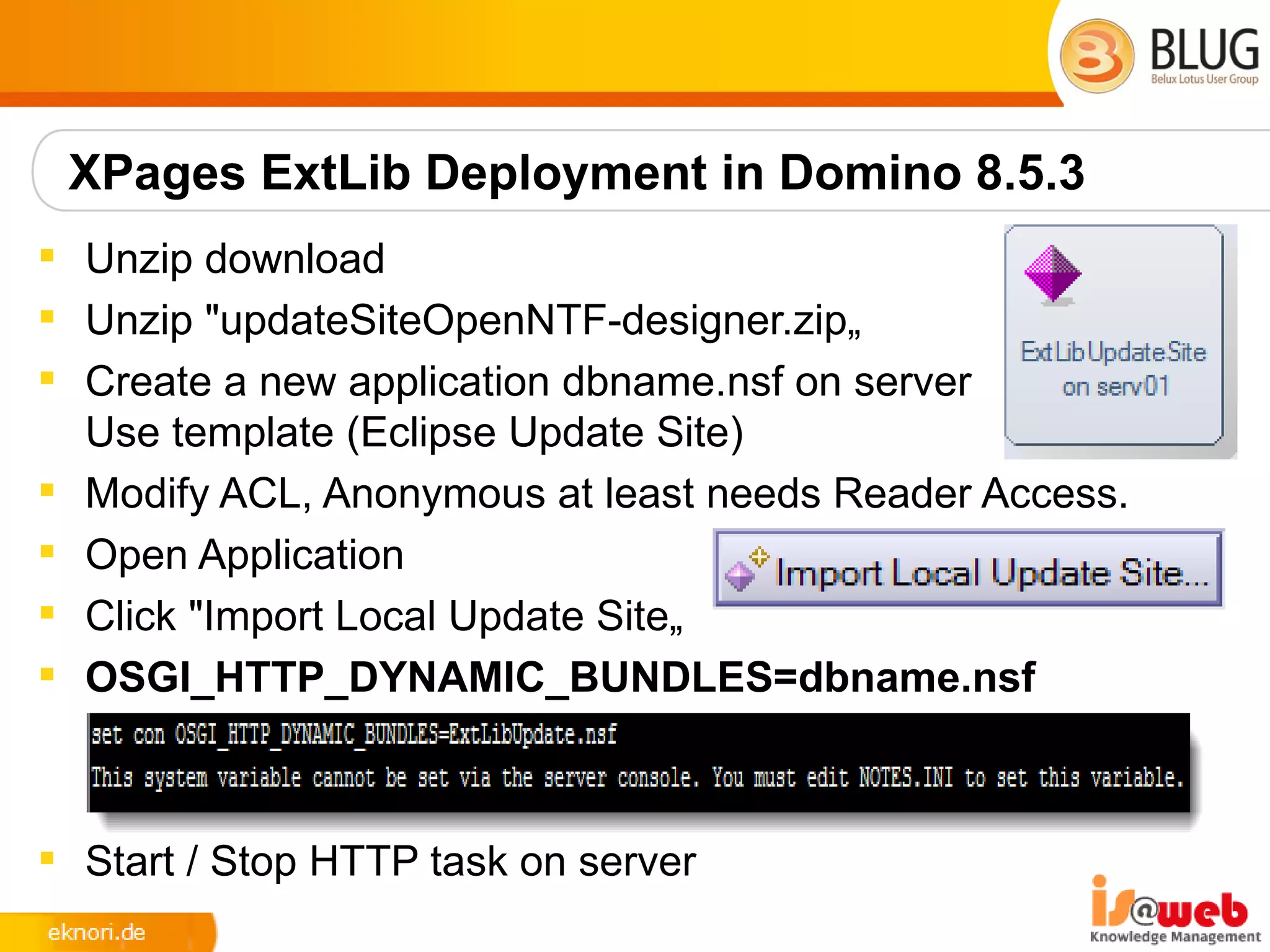Click the 'Modify ACL, Anonymous' bullet text

(x=606, y=494)
